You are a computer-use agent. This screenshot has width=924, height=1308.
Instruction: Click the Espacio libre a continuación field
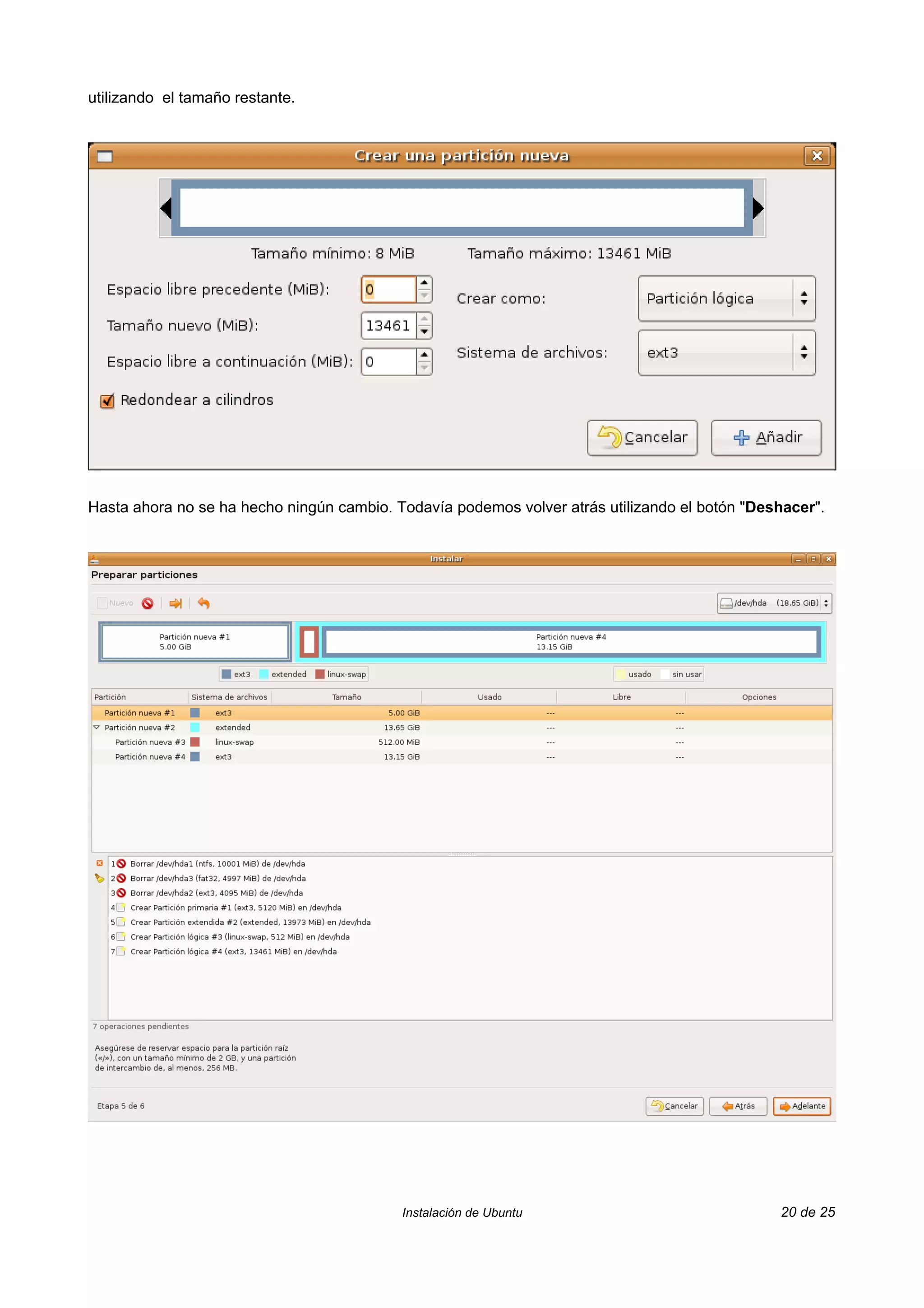point(388,362)
